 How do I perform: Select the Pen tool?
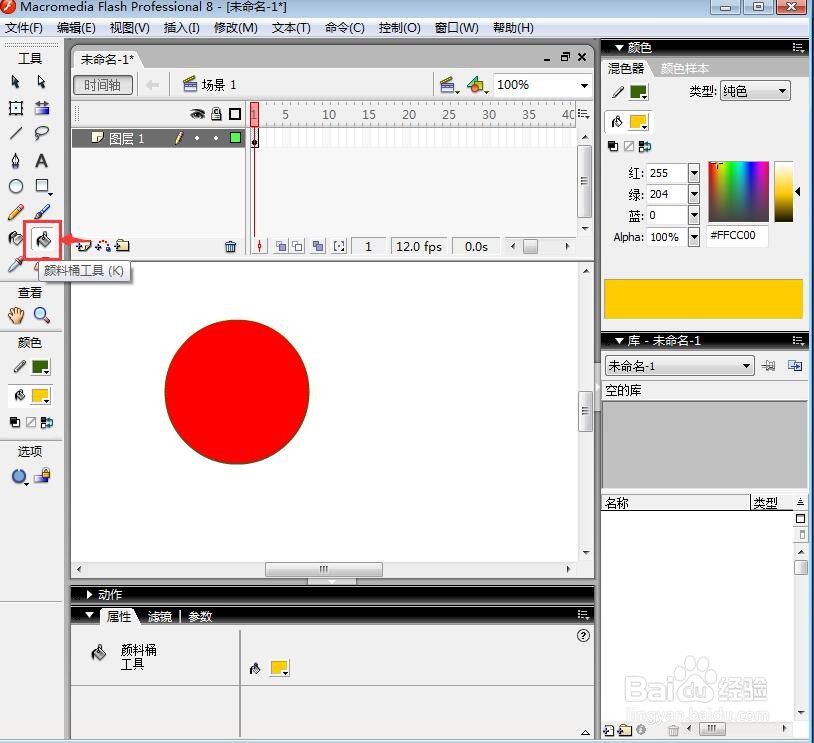16,160
